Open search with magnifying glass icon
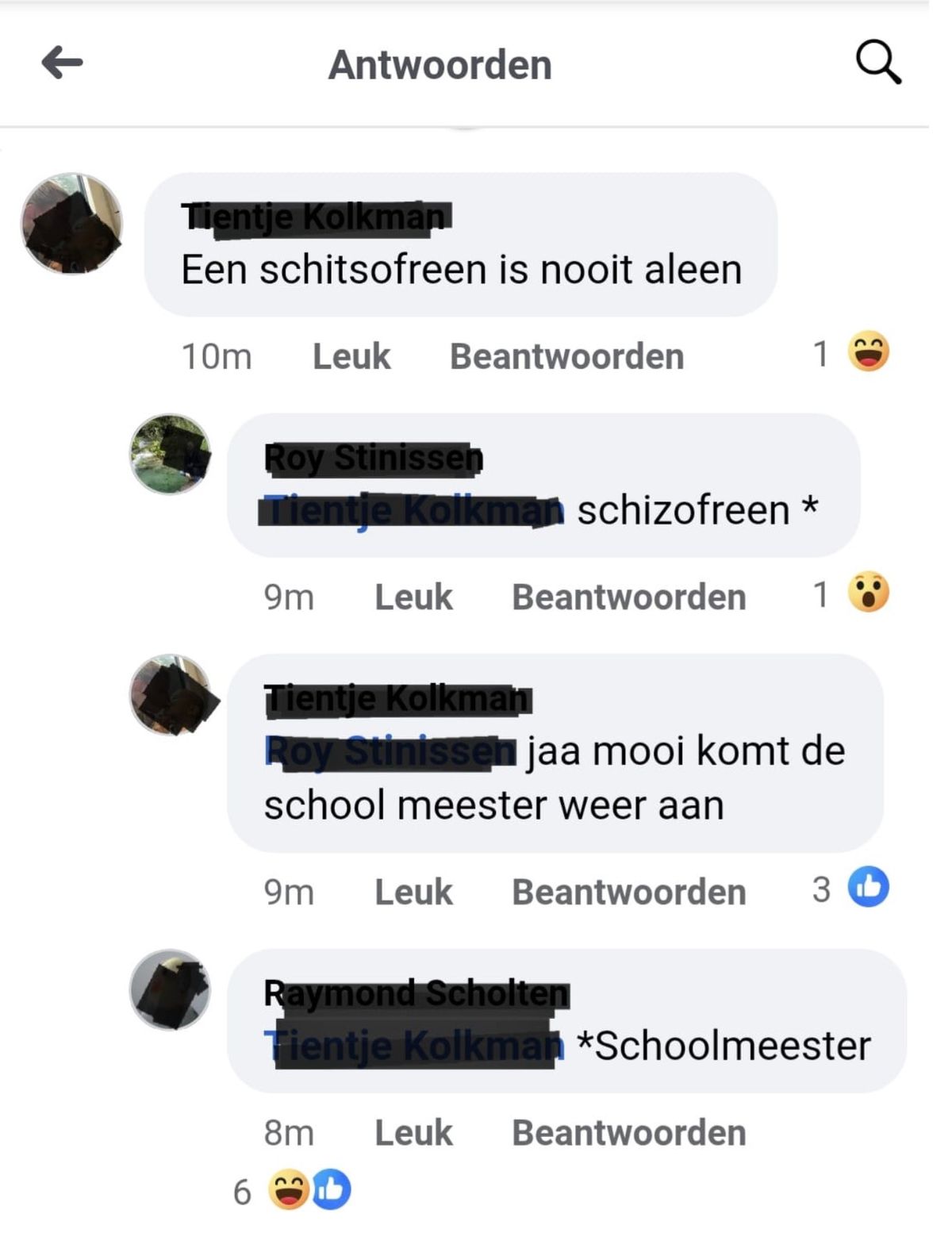952x1248 pixels. pyautogui.click(x=878, y=62)
